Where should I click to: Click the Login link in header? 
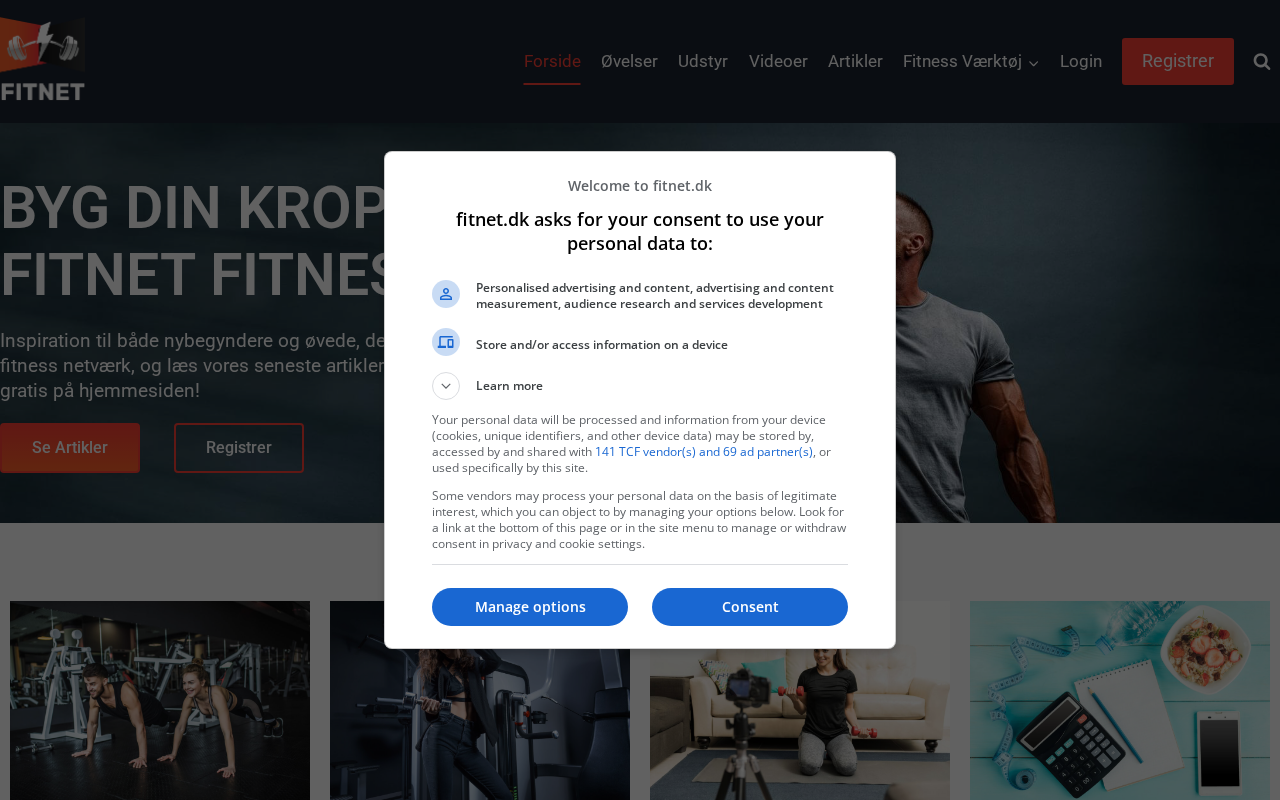click(1081, 62)
